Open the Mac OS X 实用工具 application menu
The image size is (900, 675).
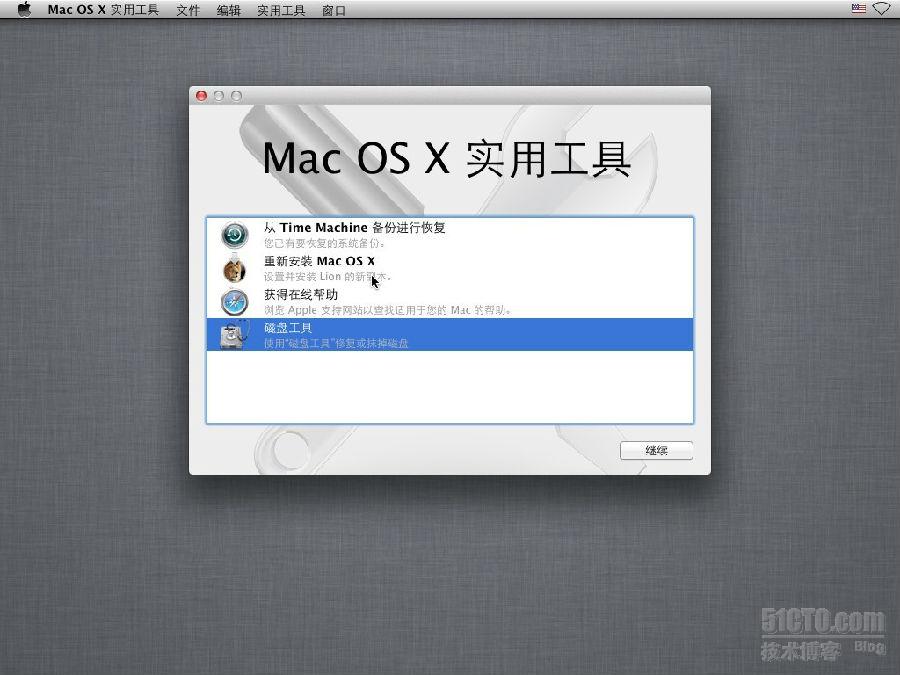[x=103, y=10]
